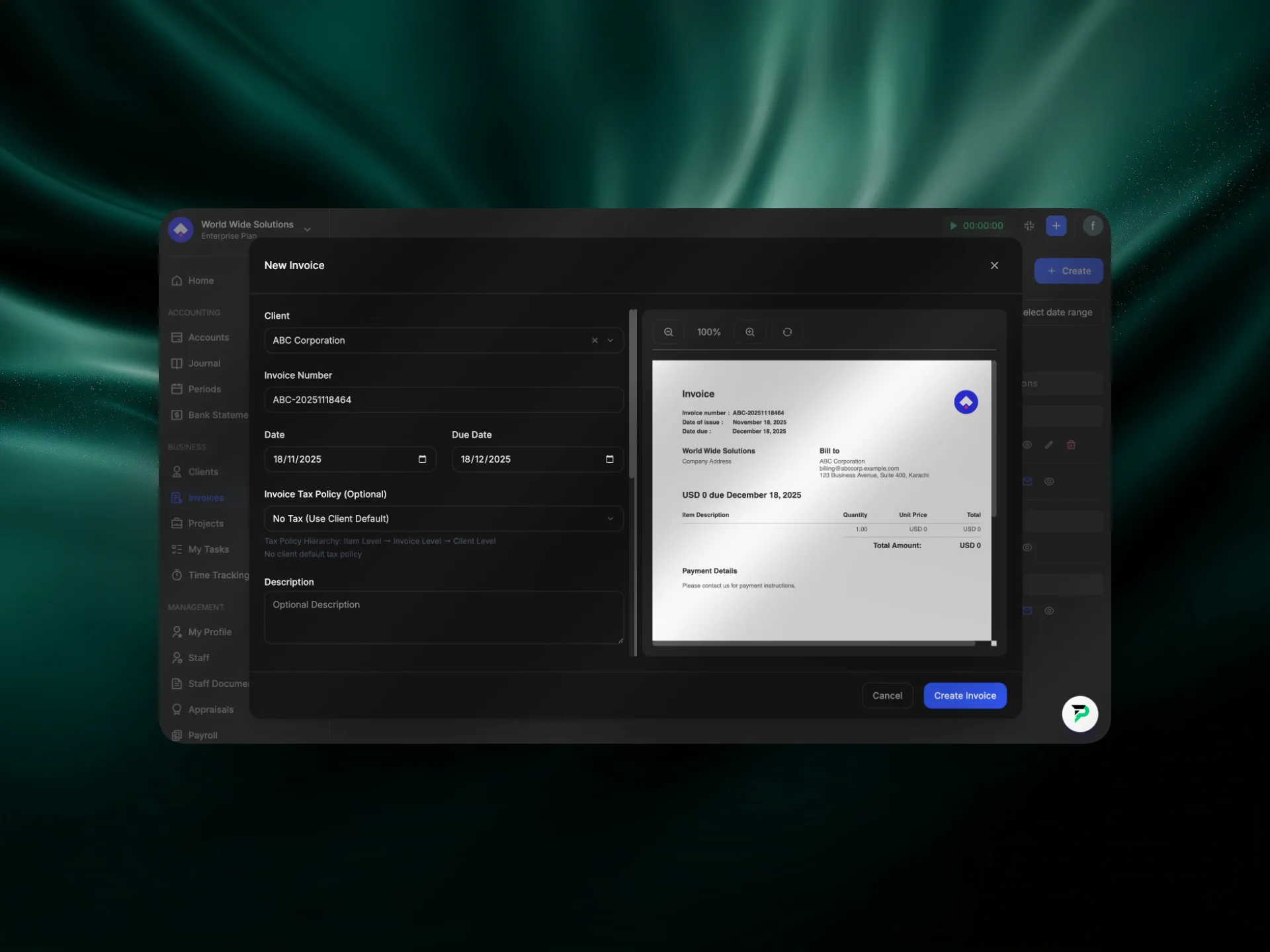This screenshot has height=952, width=1270.
Task: Zoom in on the invoice preview
Action: [749, 331]
